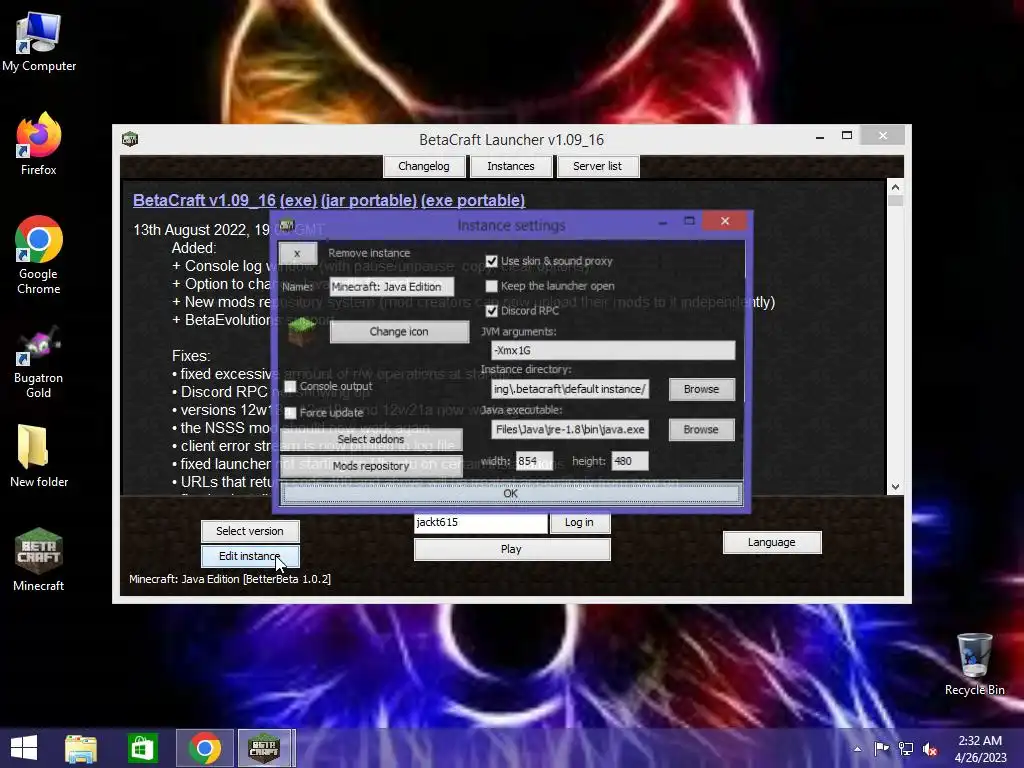The image size is (1024, 768).
Task: Switch to the Changelog tab
Action: [x=424, y=166]
